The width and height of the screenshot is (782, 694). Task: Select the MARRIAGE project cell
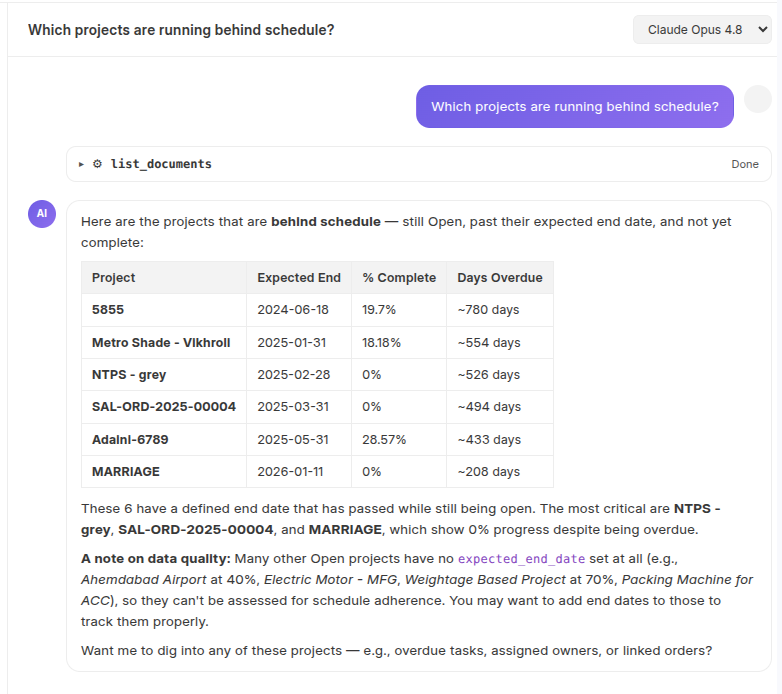(164, 472)
